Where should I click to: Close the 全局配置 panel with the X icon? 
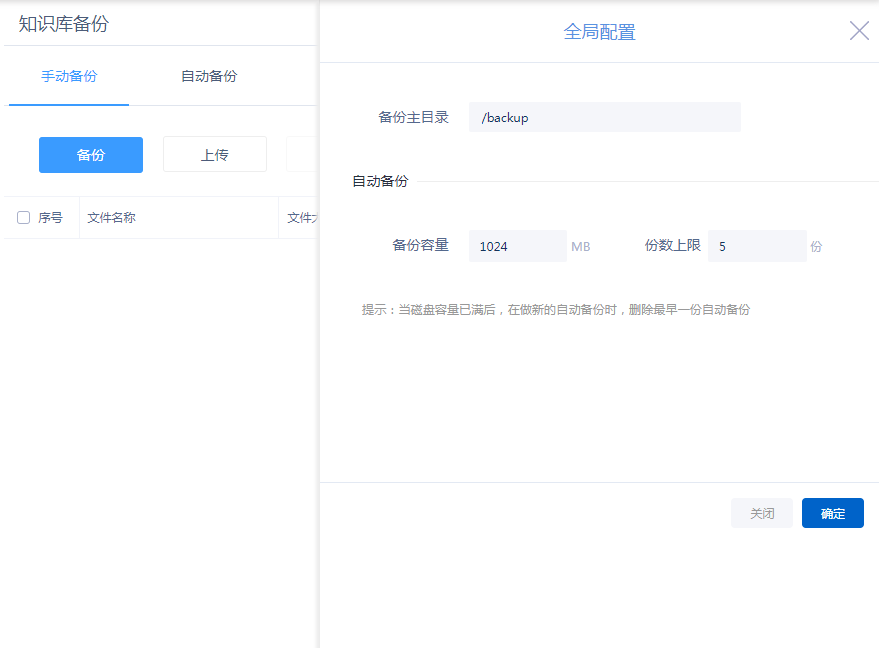859,31
